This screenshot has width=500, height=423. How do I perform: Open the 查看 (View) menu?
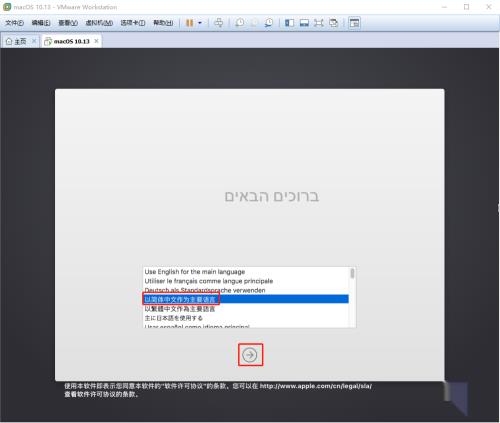[68, 23]
